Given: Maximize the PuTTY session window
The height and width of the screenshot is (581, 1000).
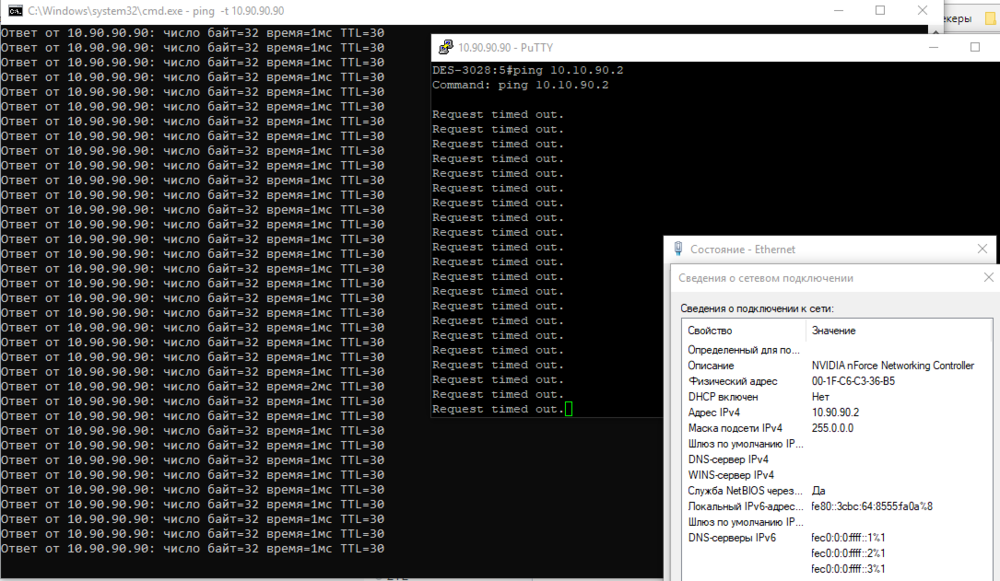Looking at the screenshot, I should [x=975, y=47].
